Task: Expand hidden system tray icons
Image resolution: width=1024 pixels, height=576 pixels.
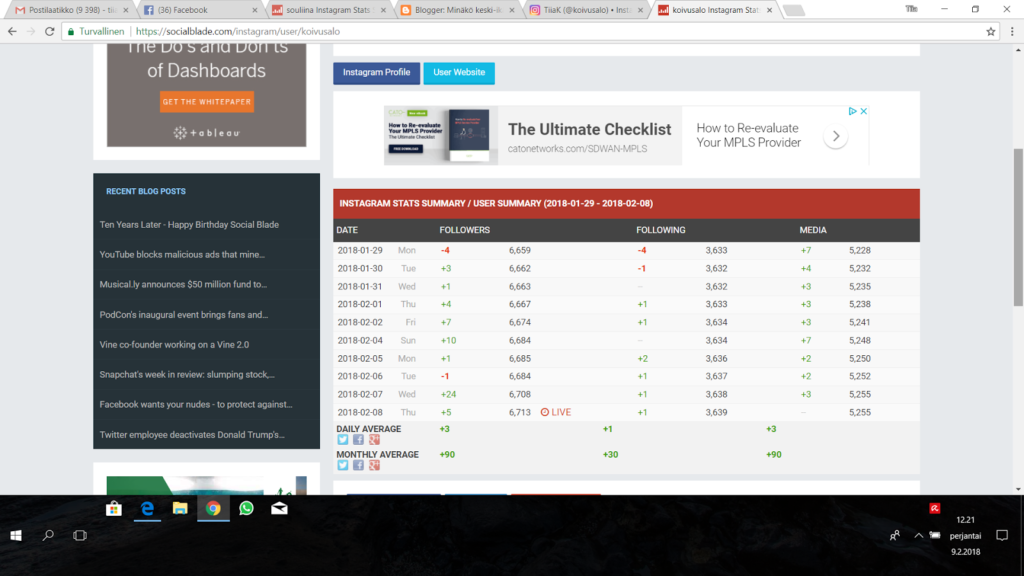Action: (918, 536)
